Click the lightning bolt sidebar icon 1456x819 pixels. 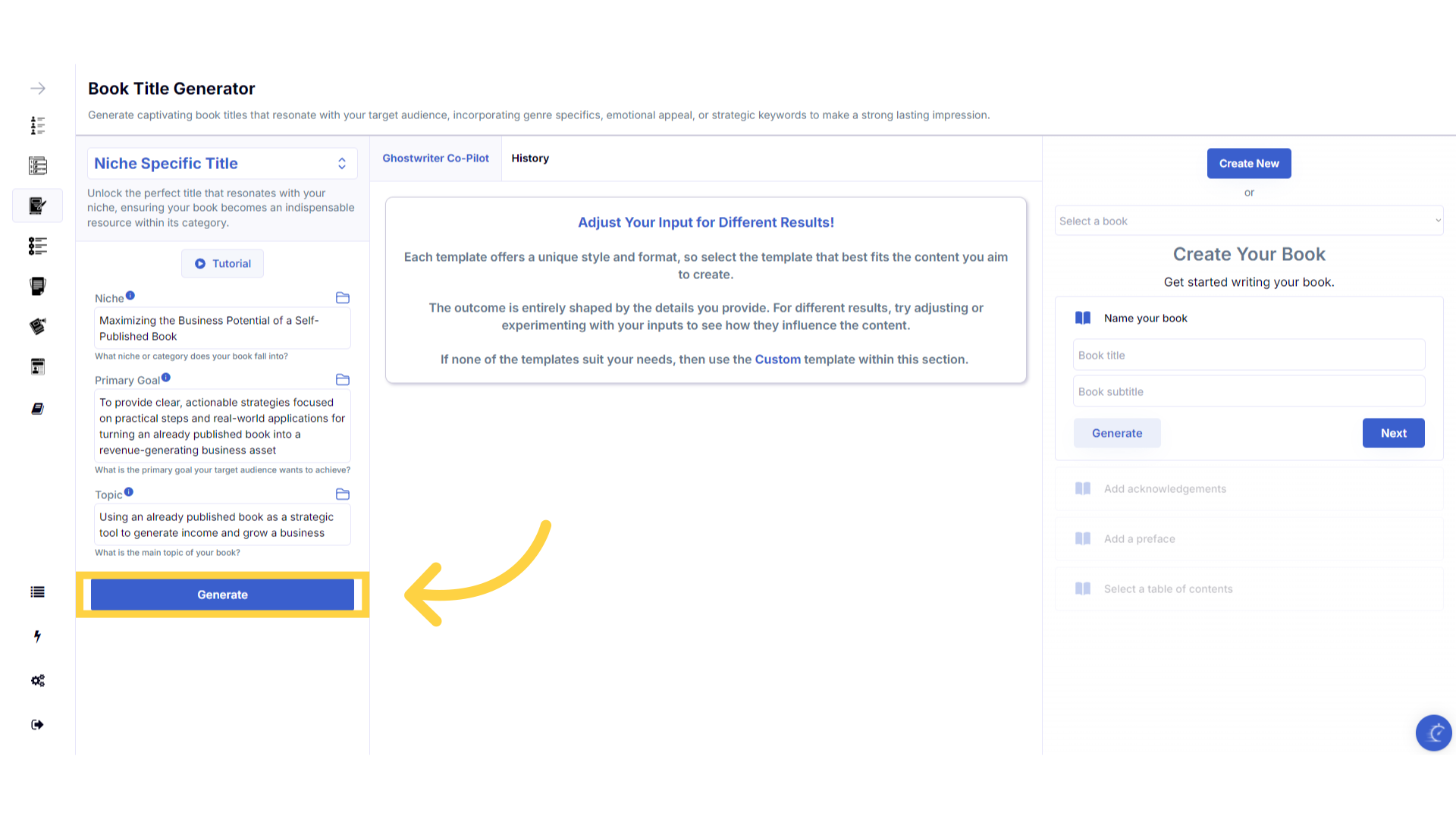tap(37, 636)
